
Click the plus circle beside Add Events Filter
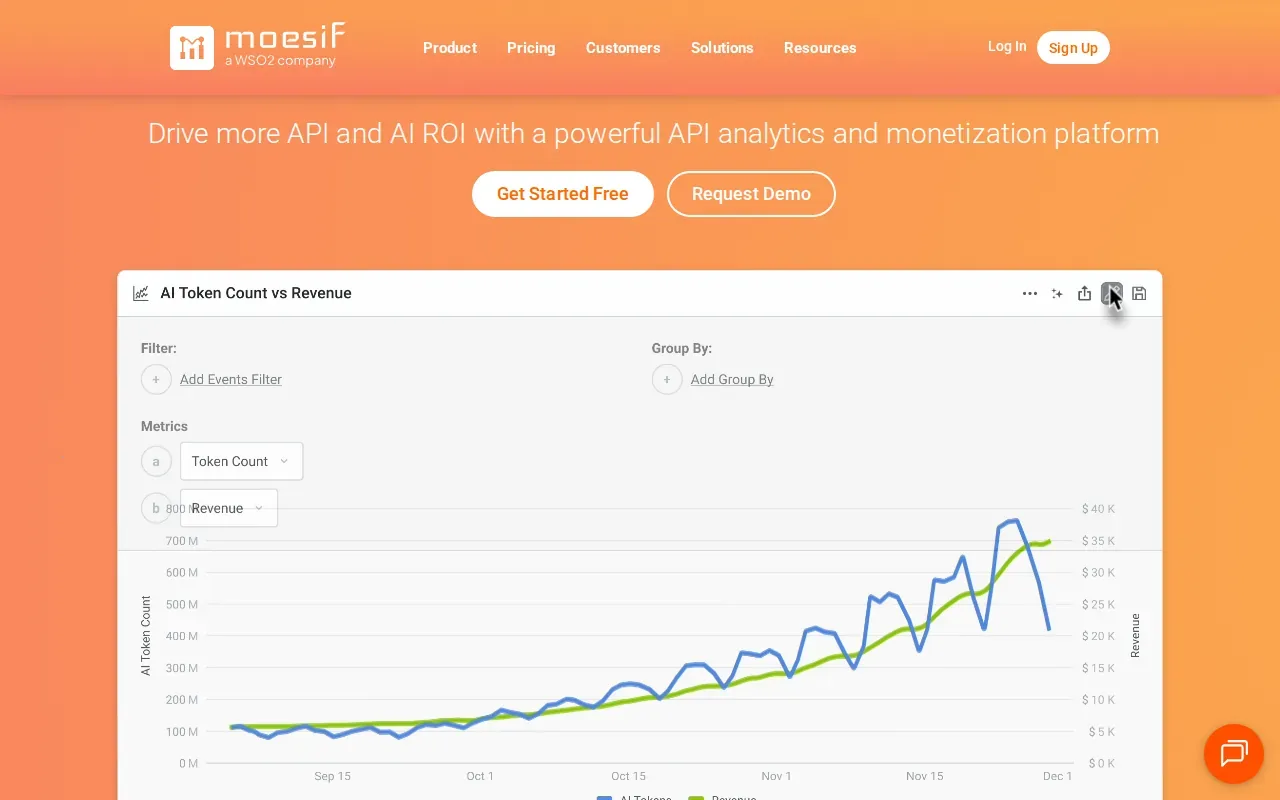pos(156,379)
